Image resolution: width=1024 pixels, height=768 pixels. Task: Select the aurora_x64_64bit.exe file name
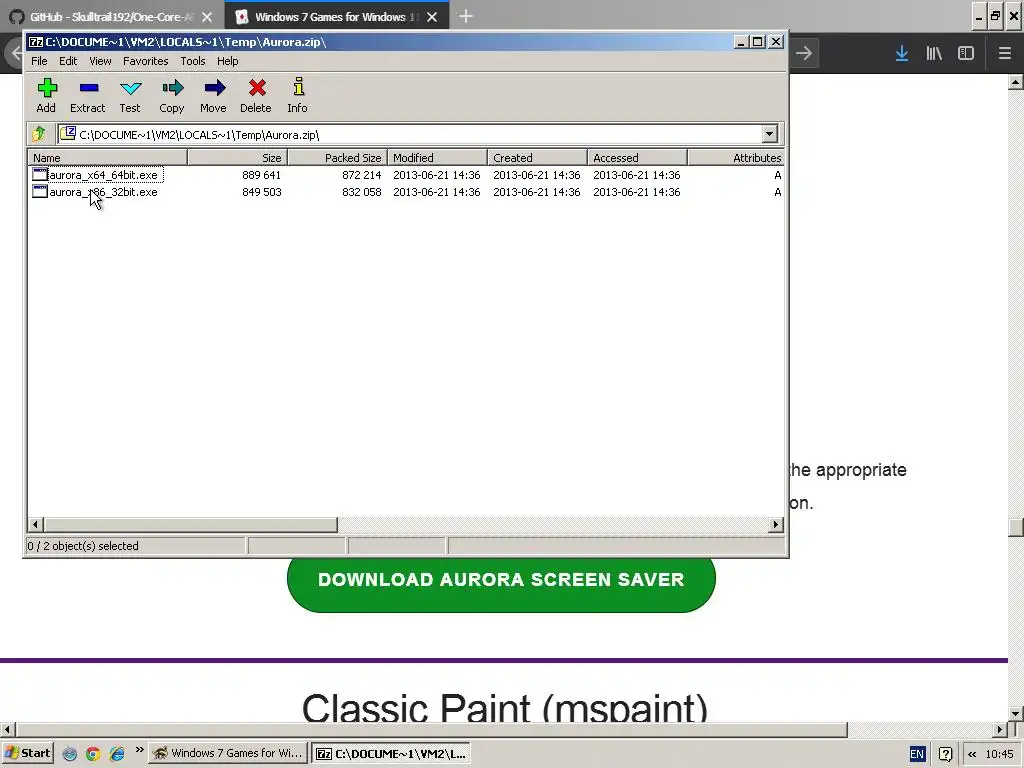click(104, 175)
